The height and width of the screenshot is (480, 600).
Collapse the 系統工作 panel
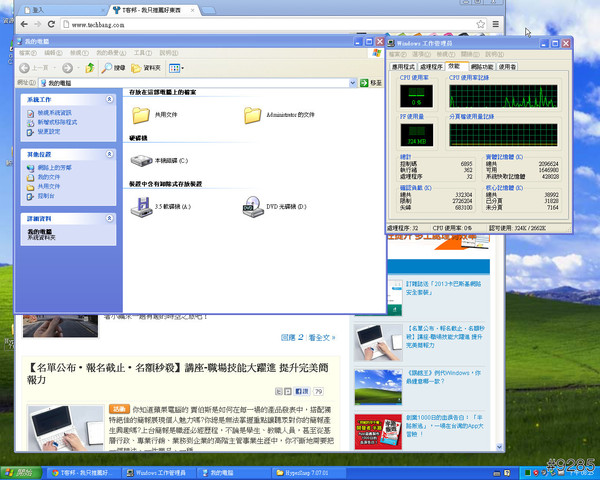click(112, 100)
